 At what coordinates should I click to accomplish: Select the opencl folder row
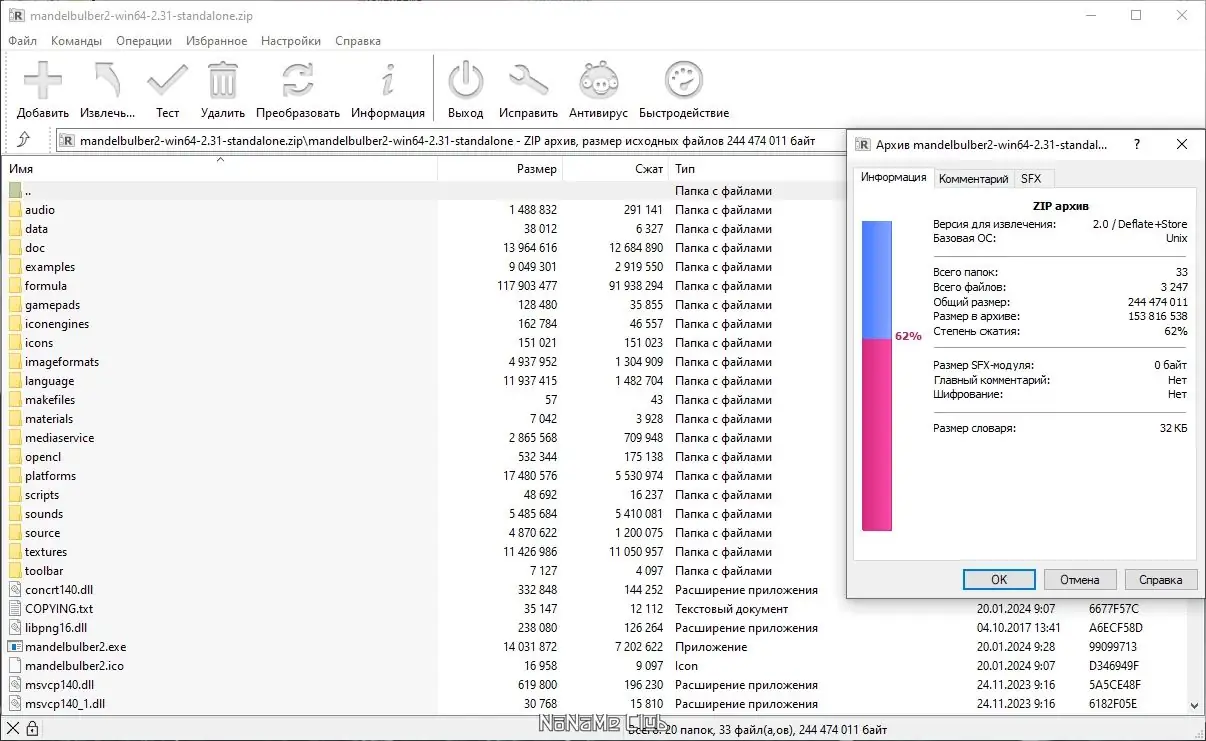pyautogui.click(x=425, y=457)
